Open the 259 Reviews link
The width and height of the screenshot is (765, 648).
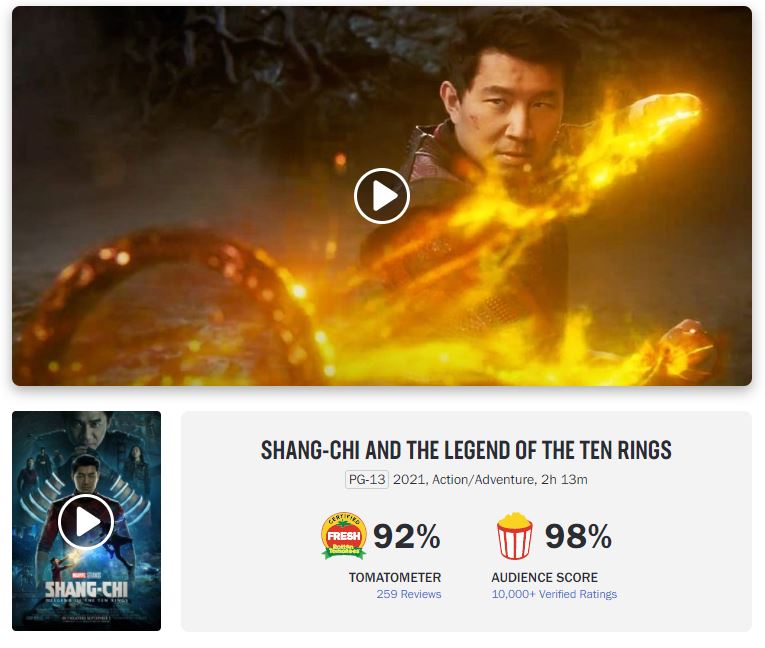point(409,594)
